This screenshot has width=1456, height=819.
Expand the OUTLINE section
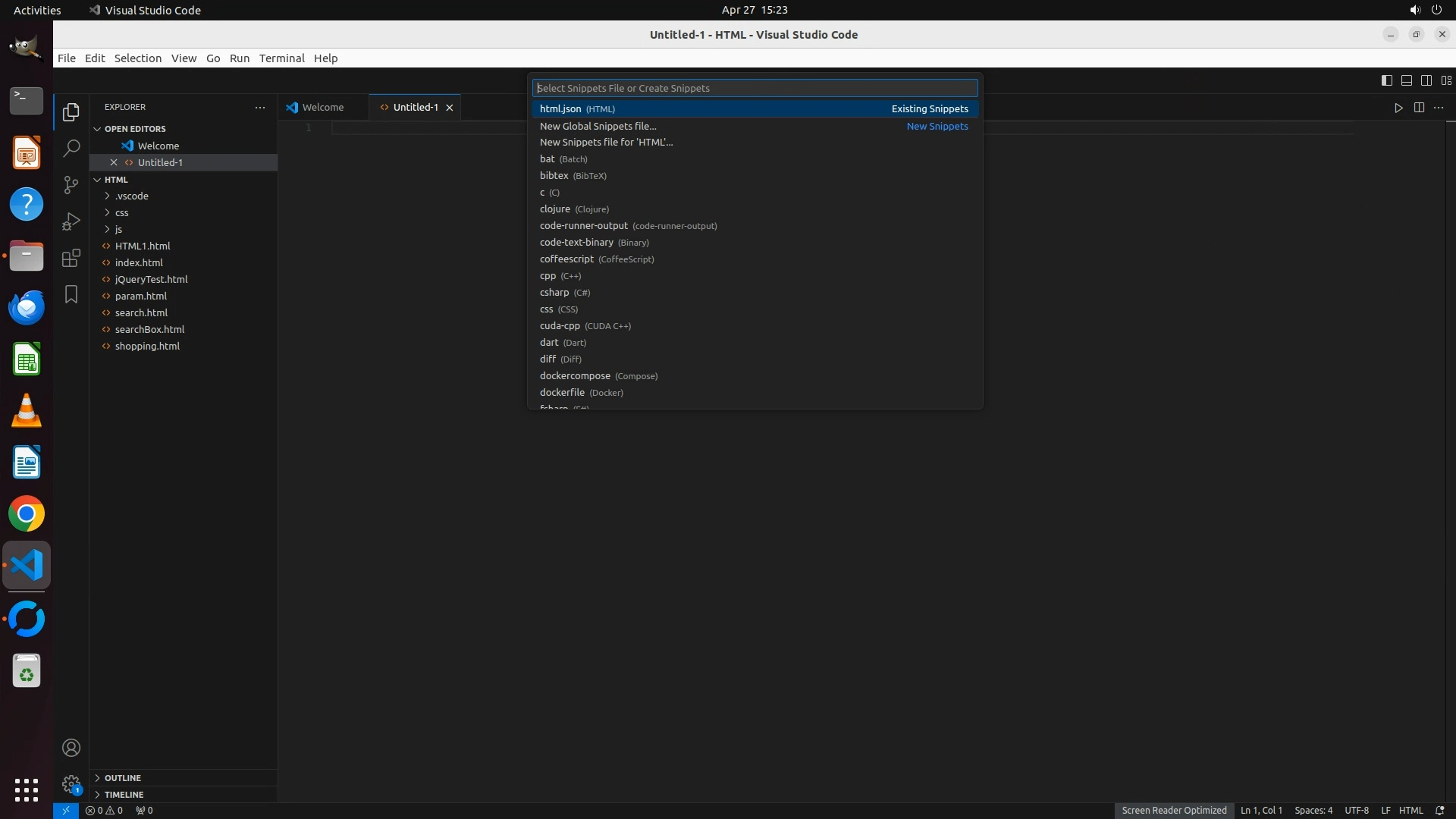click(x=122, y=778)
